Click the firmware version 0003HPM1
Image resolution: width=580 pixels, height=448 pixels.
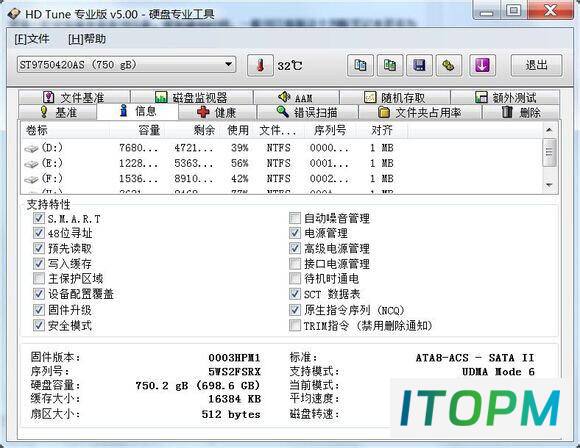pyautogui.click(x=234, y=358)
